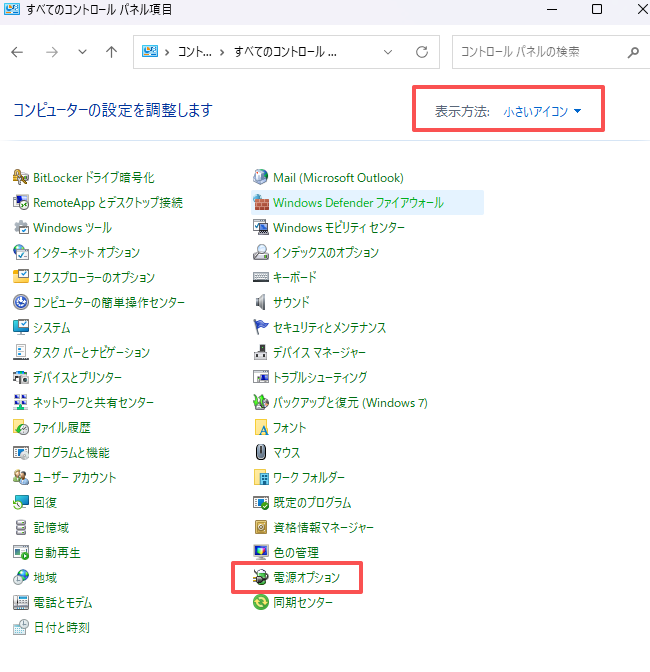Refresh the control panel view

tap(422, 52)
